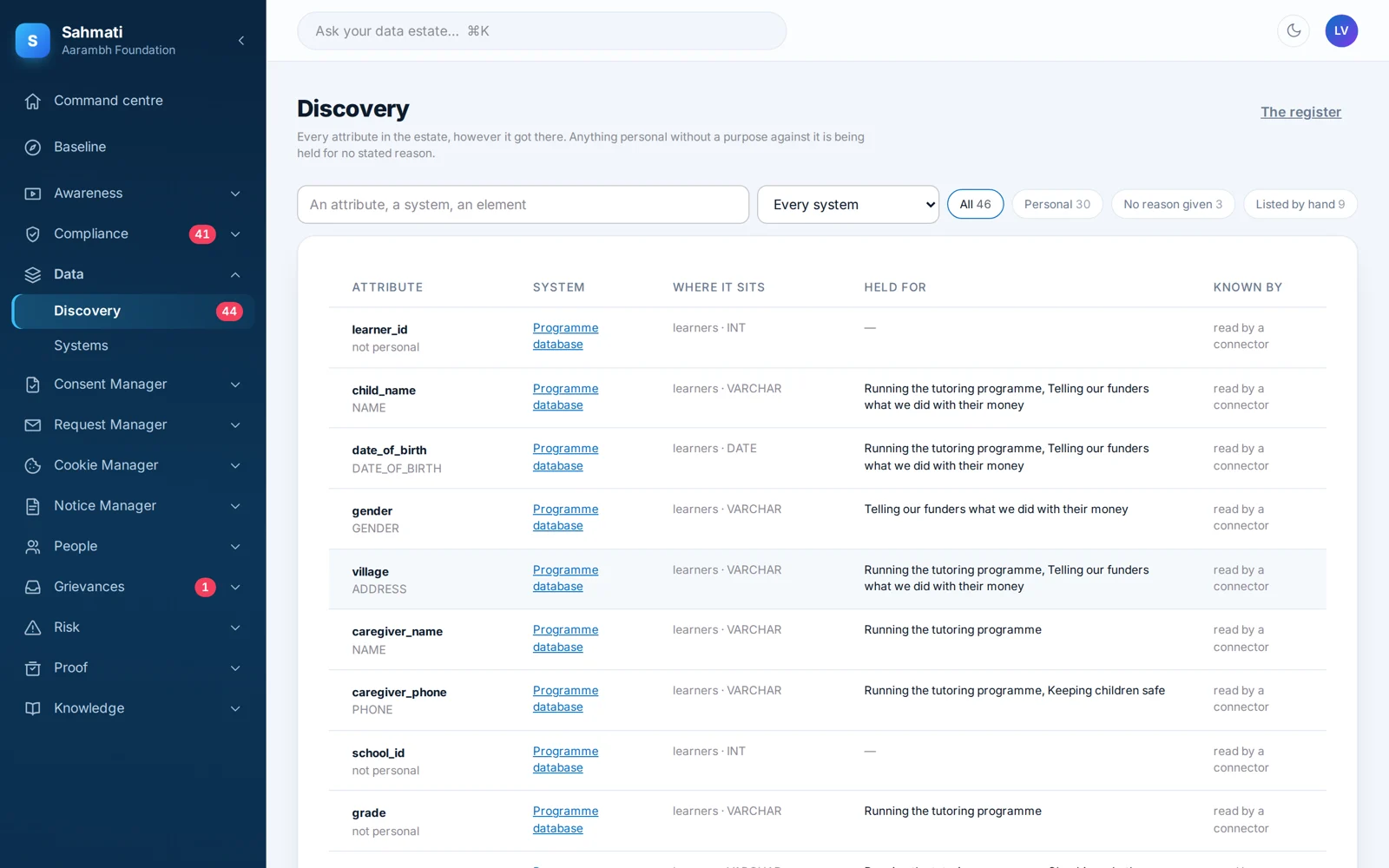
Task: Collapse the Data section chevron
Action: pyautogui.click(x=235, y=274)
